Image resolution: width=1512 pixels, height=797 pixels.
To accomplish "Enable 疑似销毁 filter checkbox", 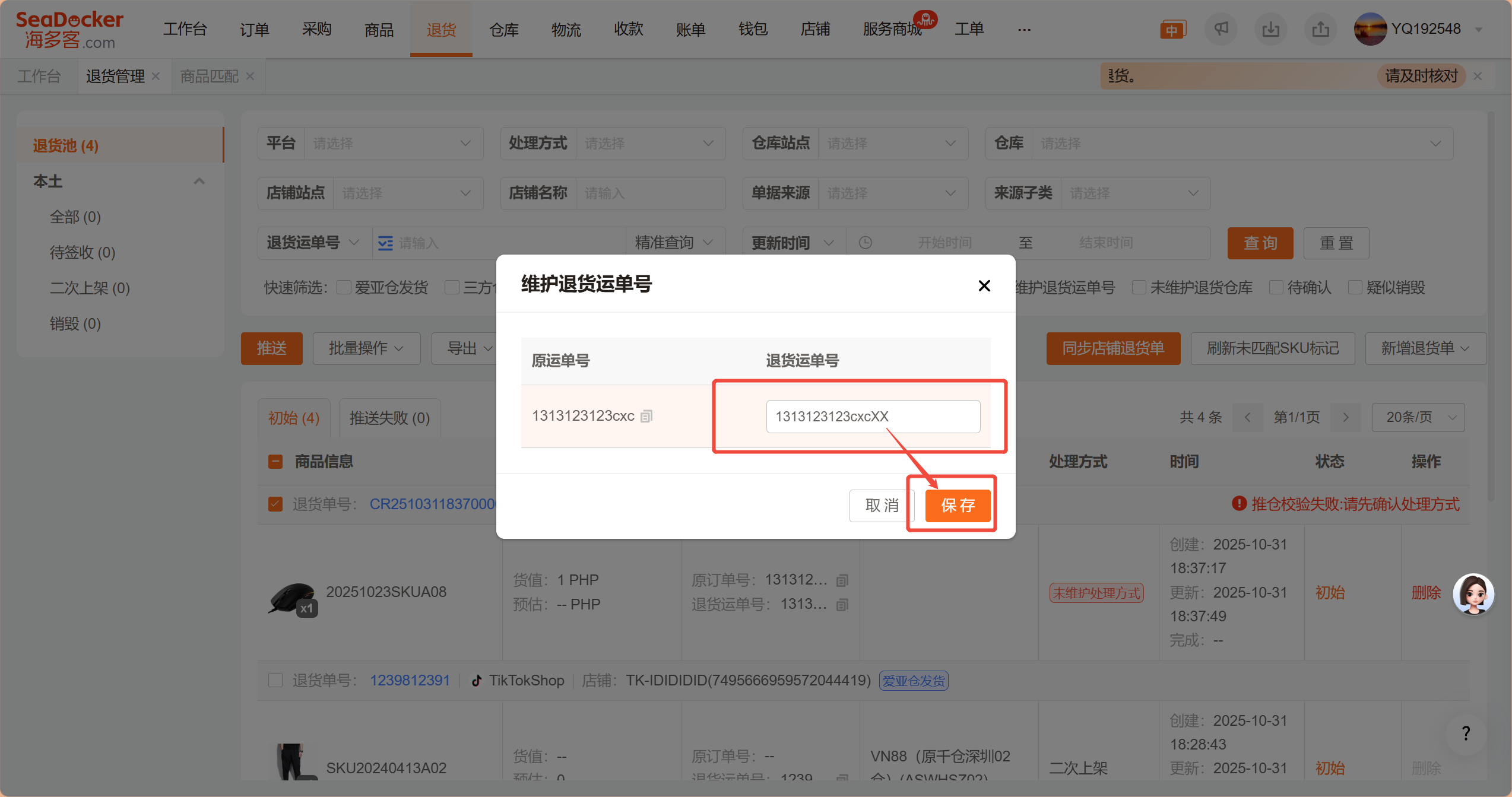I will [x=1355, y=288].
